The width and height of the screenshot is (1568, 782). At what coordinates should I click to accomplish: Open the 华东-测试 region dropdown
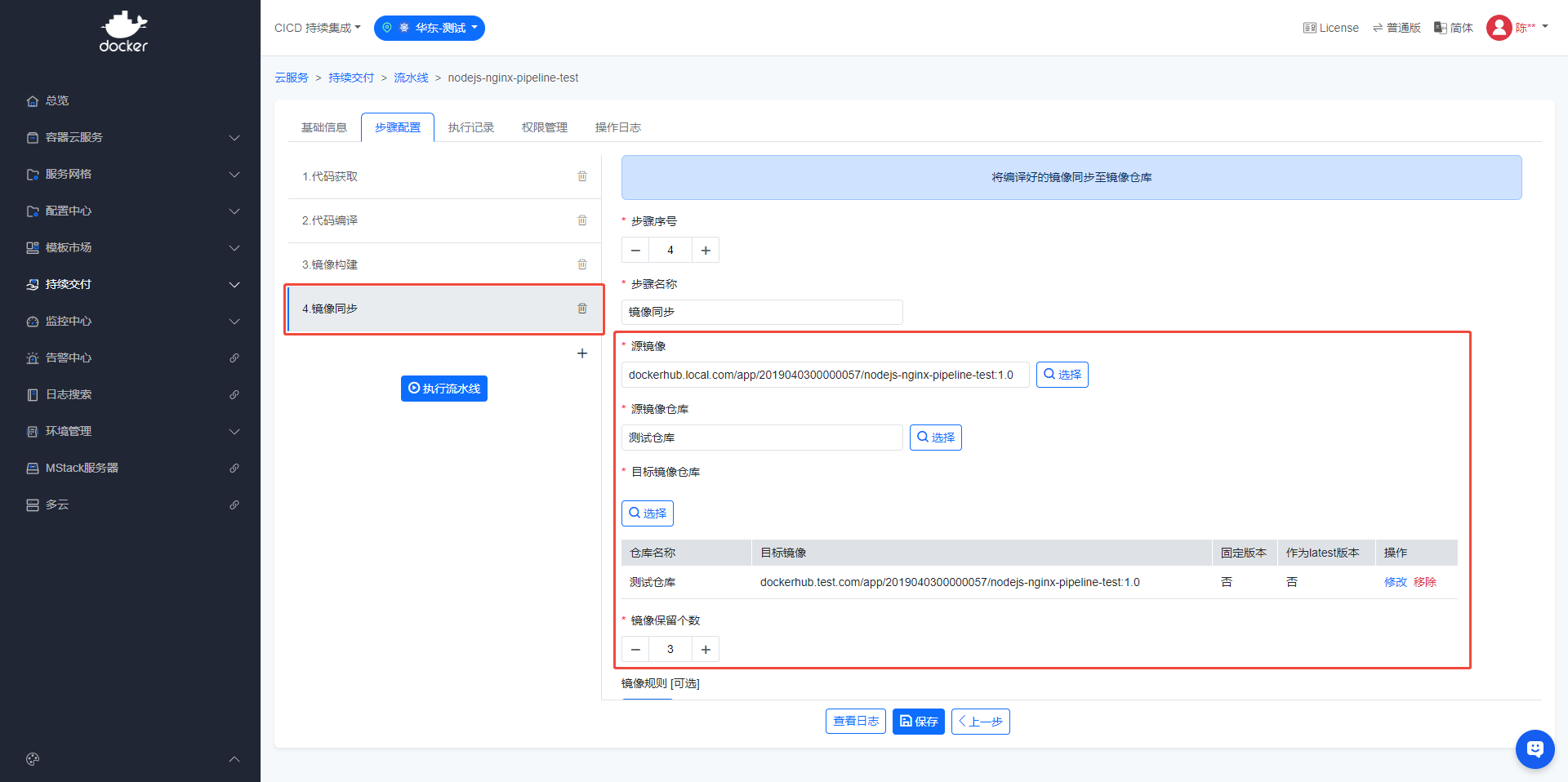(430, 28)
